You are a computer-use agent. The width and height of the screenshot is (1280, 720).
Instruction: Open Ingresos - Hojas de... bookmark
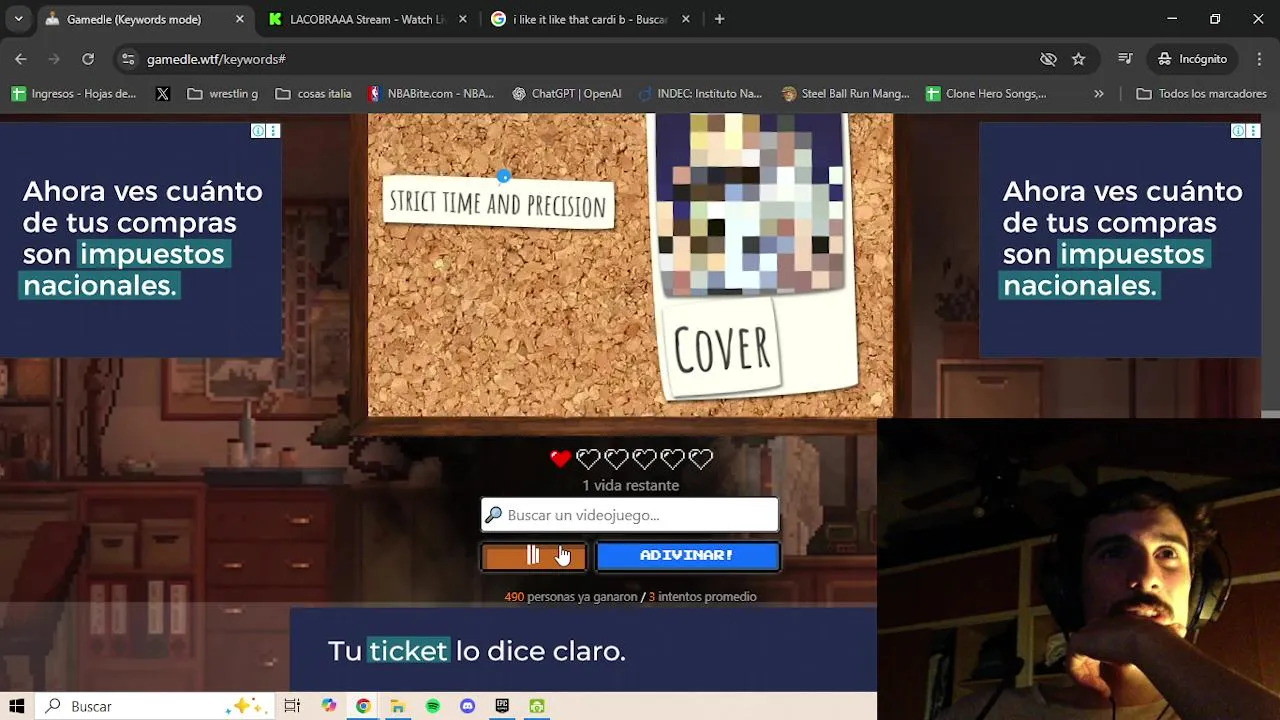coord(74,94)
